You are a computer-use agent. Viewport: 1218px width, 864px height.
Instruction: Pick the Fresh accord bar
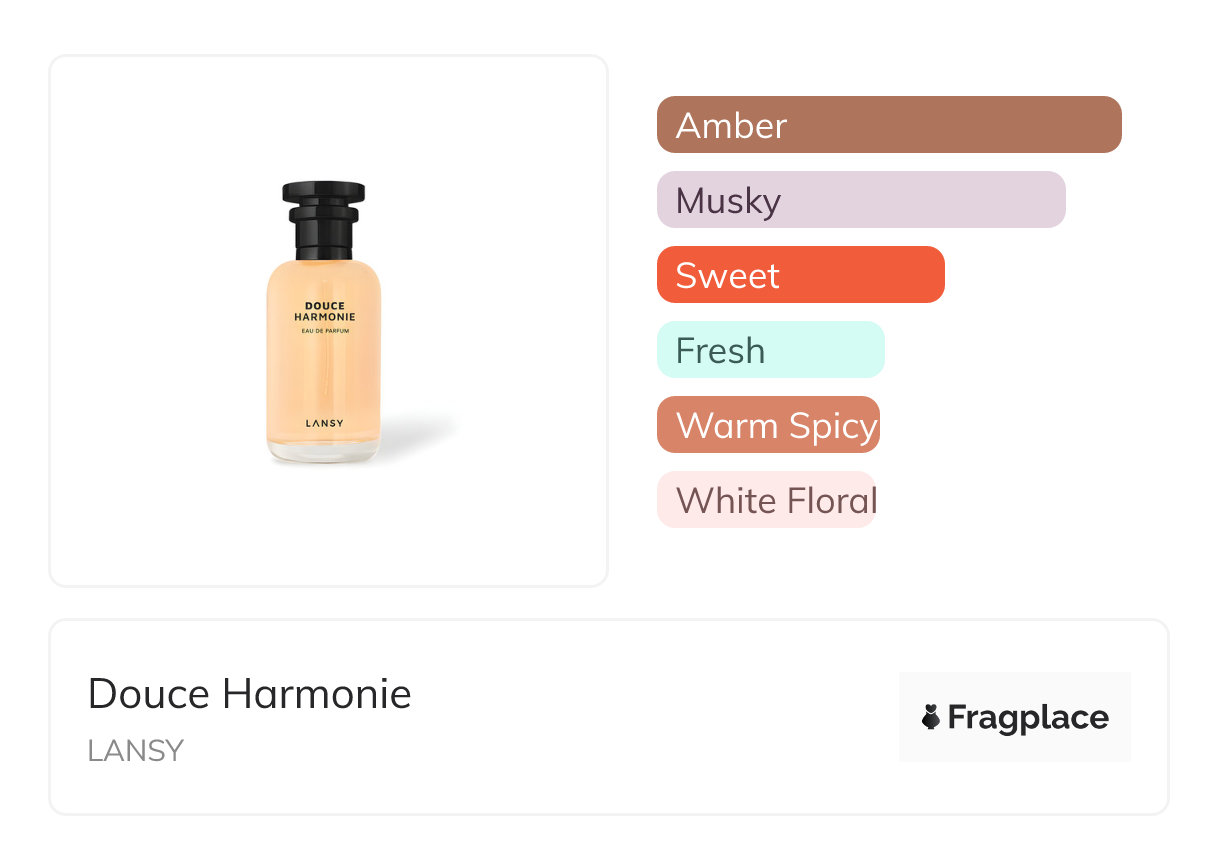770,350
